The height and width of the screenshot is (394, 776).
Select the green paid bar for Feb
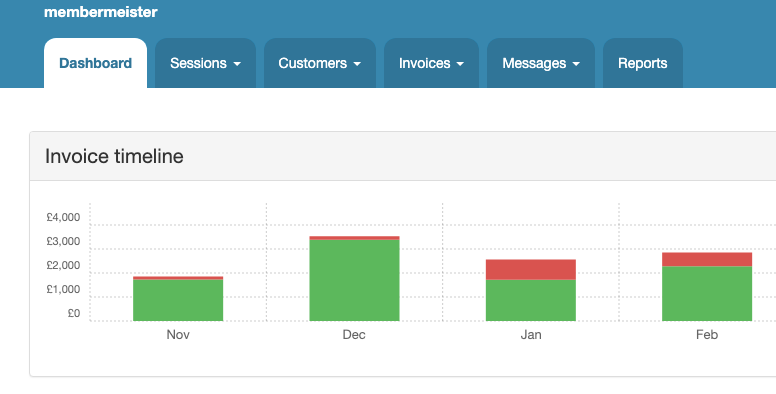click(x=707, y=294)
